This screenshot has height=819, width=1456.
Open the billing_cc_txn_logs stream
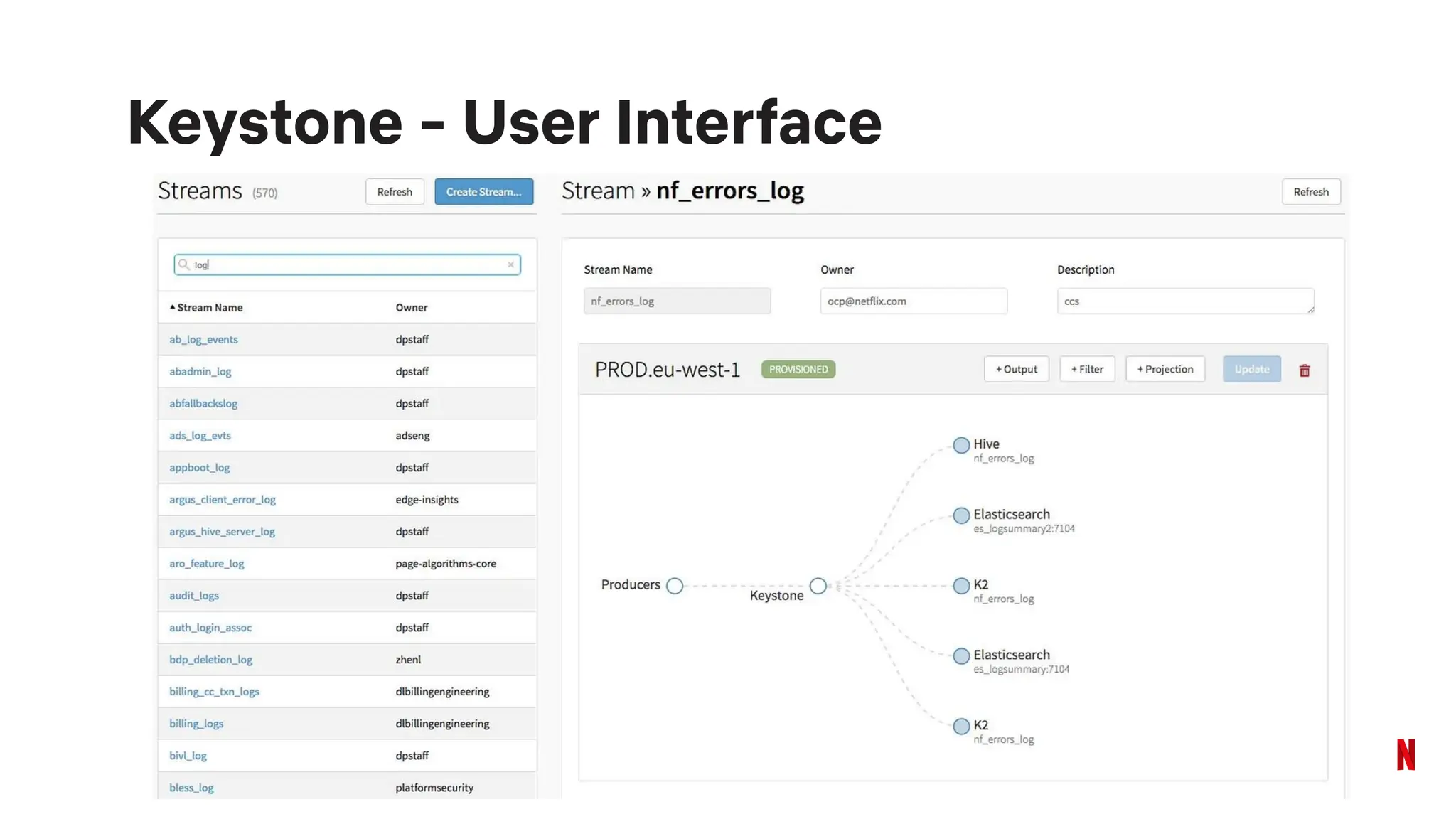(x=214, y=692)
